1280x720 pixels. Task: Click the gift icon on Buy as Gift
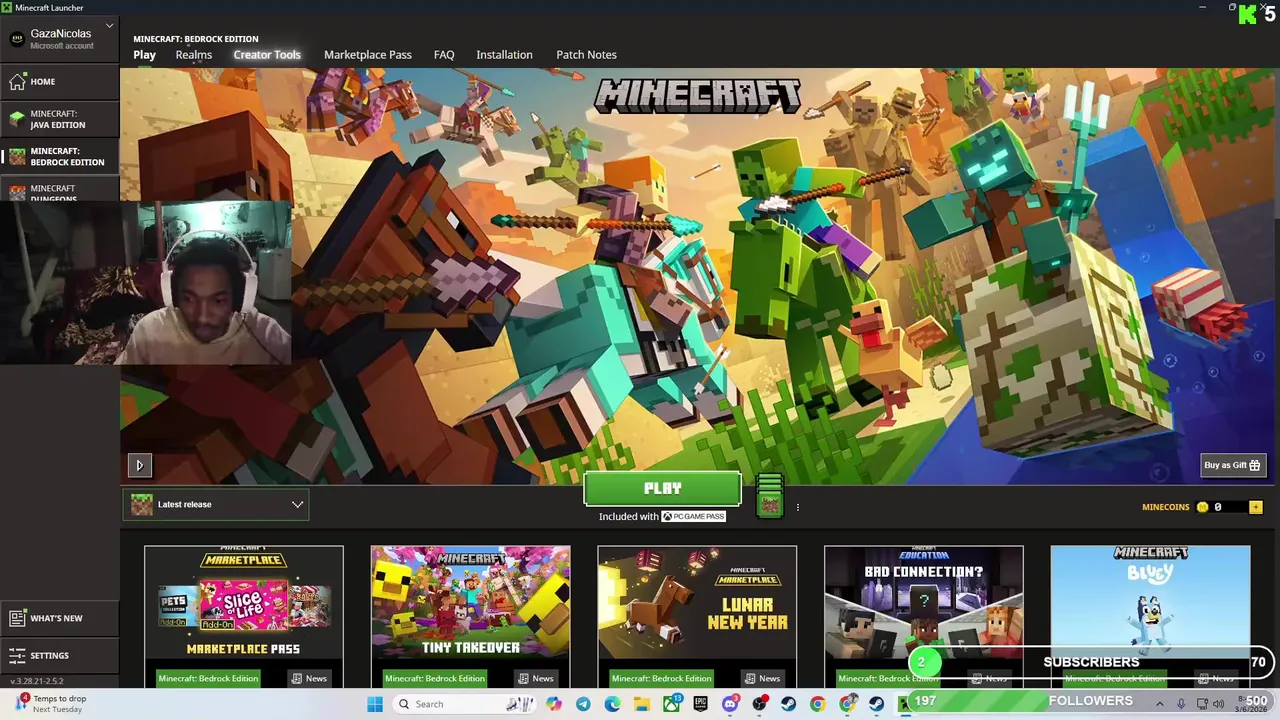pos(1255,465)
